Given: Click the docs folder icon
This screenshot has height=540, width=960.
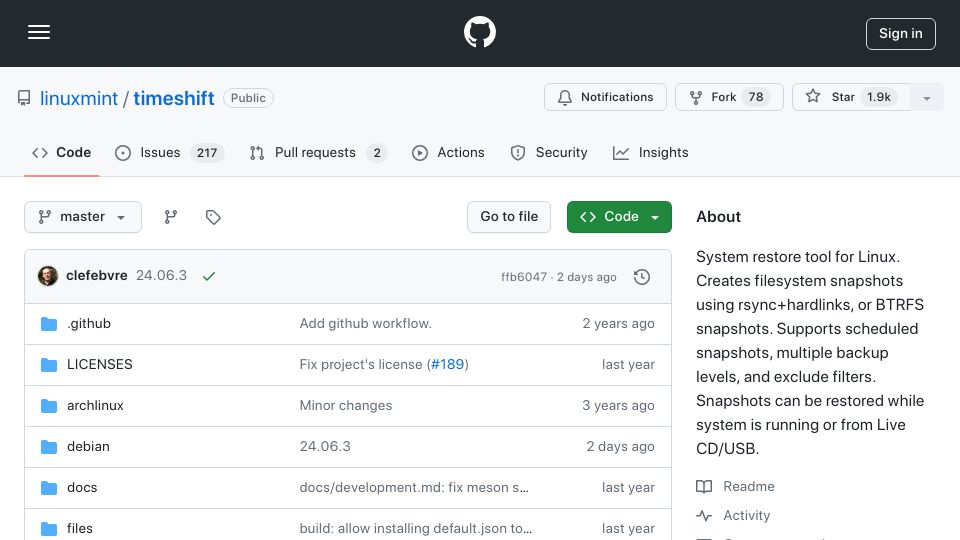Looking at the screenshot, I should pyautogui.click(x=49, y=488).
